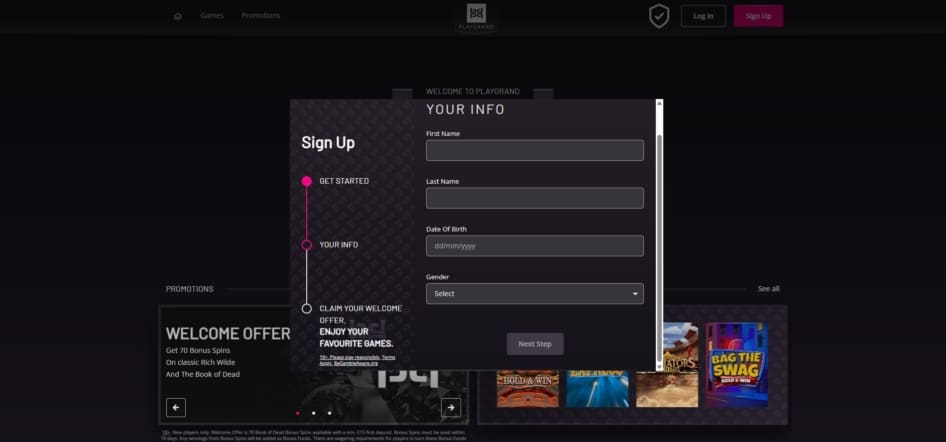This screenshot has height=442, width=946.
Task: Click the Your Info step circle
Action: [306, 245]
